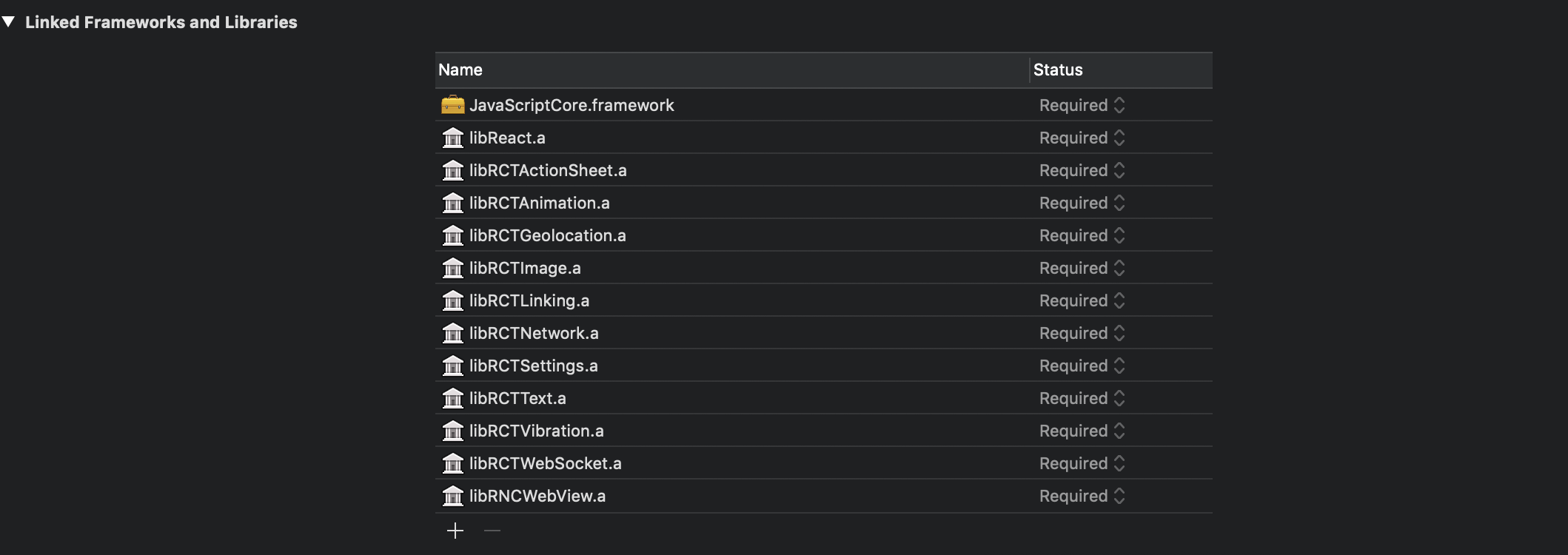
Task: Click the libRCTVibration.a library icon
Action: [452, 431]
